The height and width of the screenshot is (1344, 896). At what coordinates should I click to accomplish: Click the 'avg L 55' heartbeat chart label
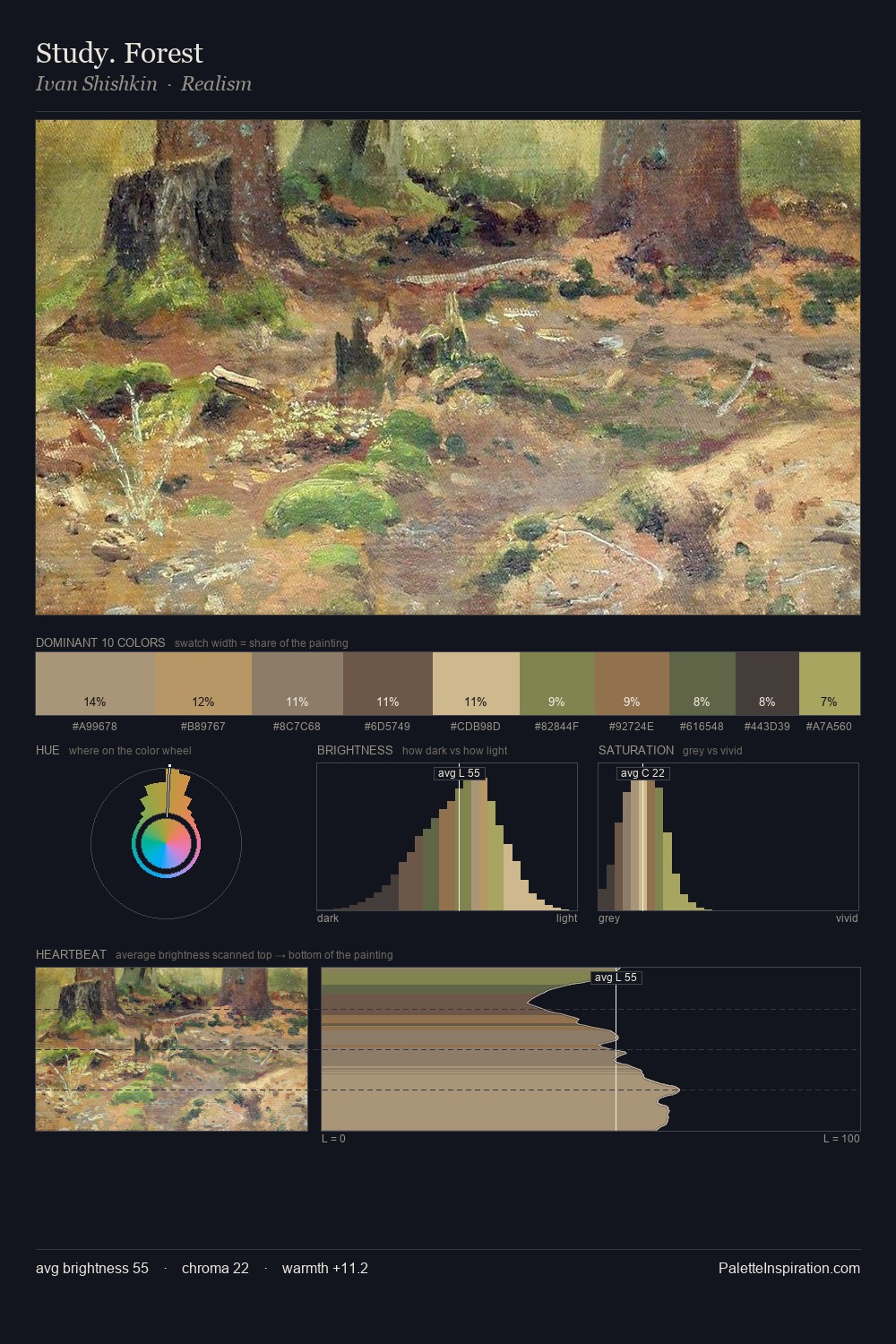[616, 978]
